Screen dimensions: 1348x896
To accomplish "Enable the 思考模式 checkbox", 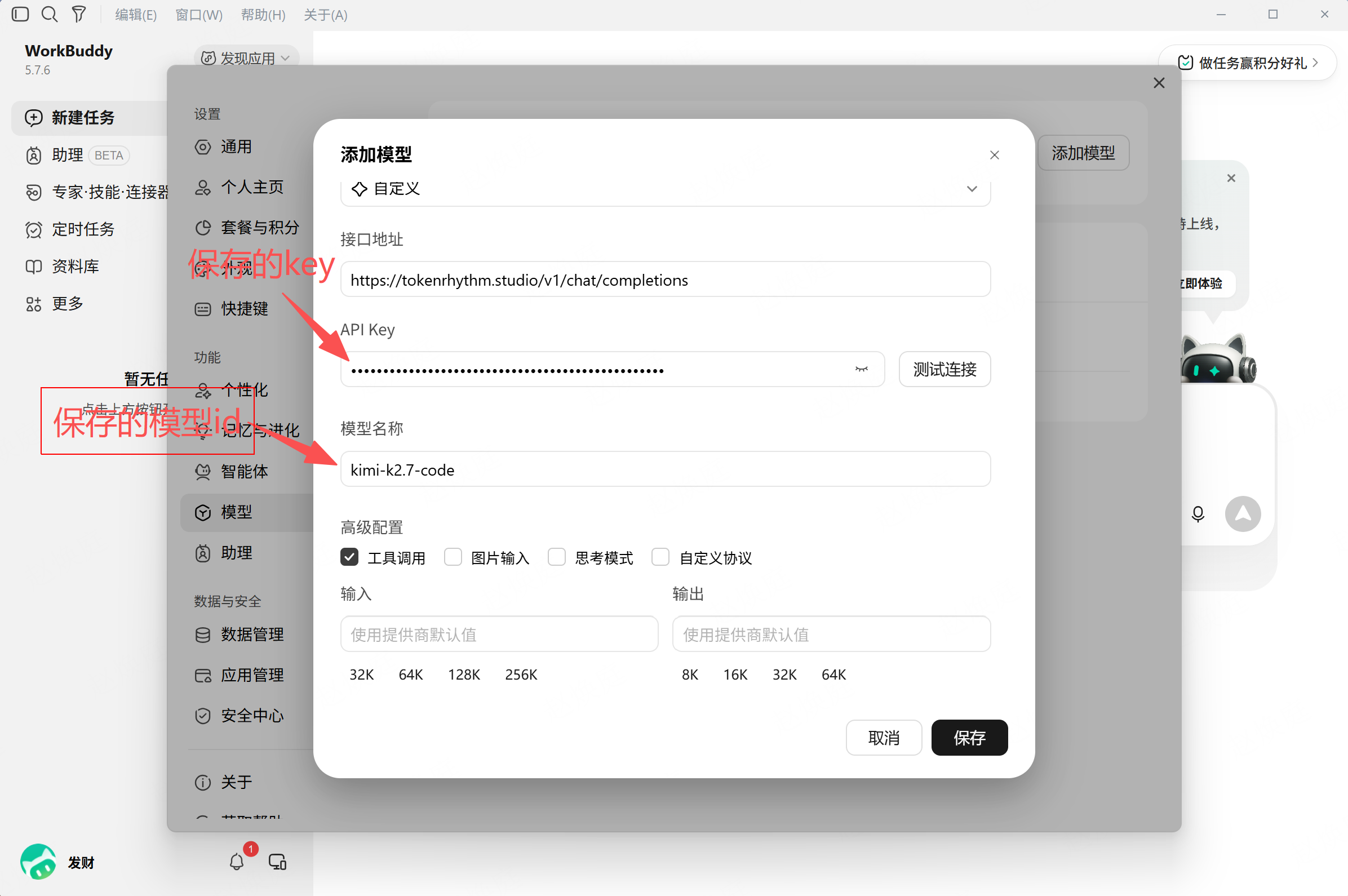I will tap(557, 557).
